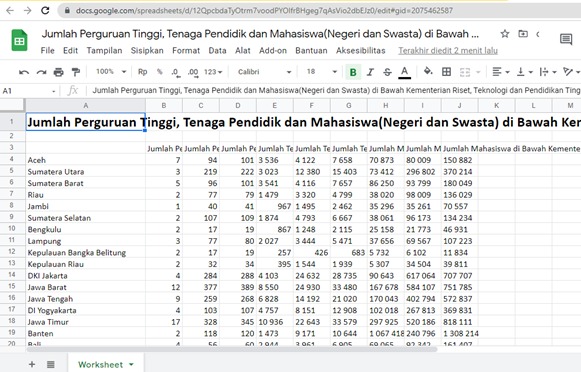Add a new sheet with plus button
The image size is (581, 372).
coord(32,364)
